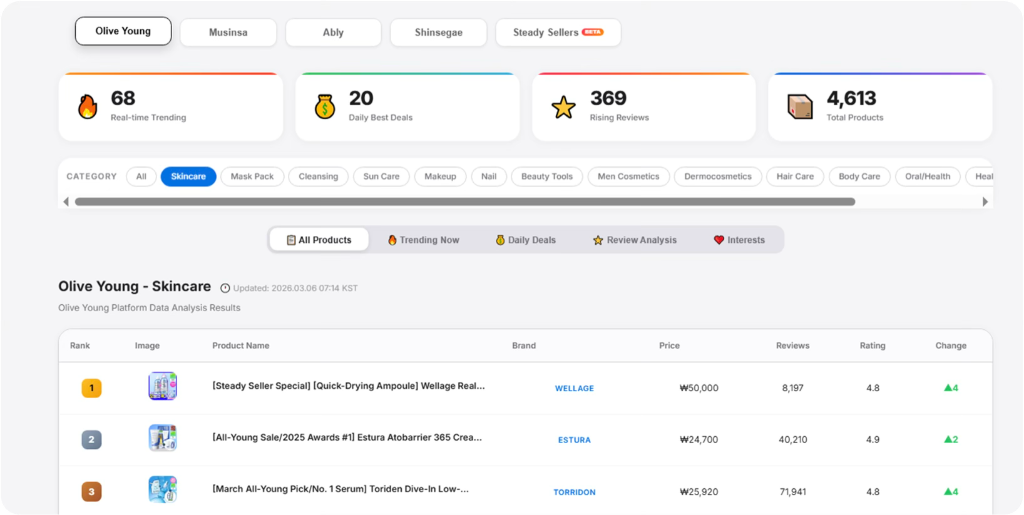Screen dimensions: 1024x515
Task: Click the box icon for Total Products
Action: point(800,107)
